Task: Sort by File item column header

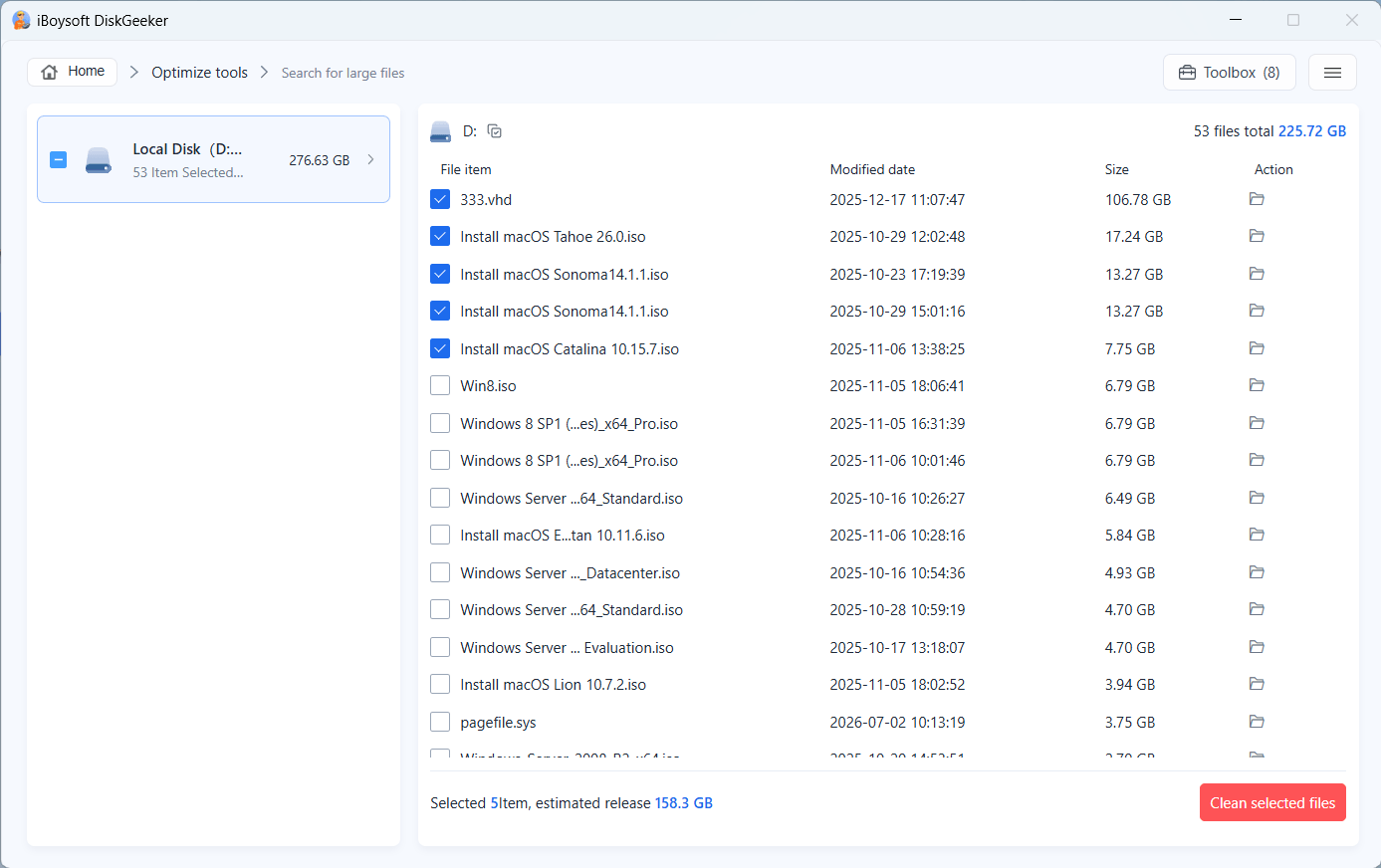Action: [x=466, y=169]
